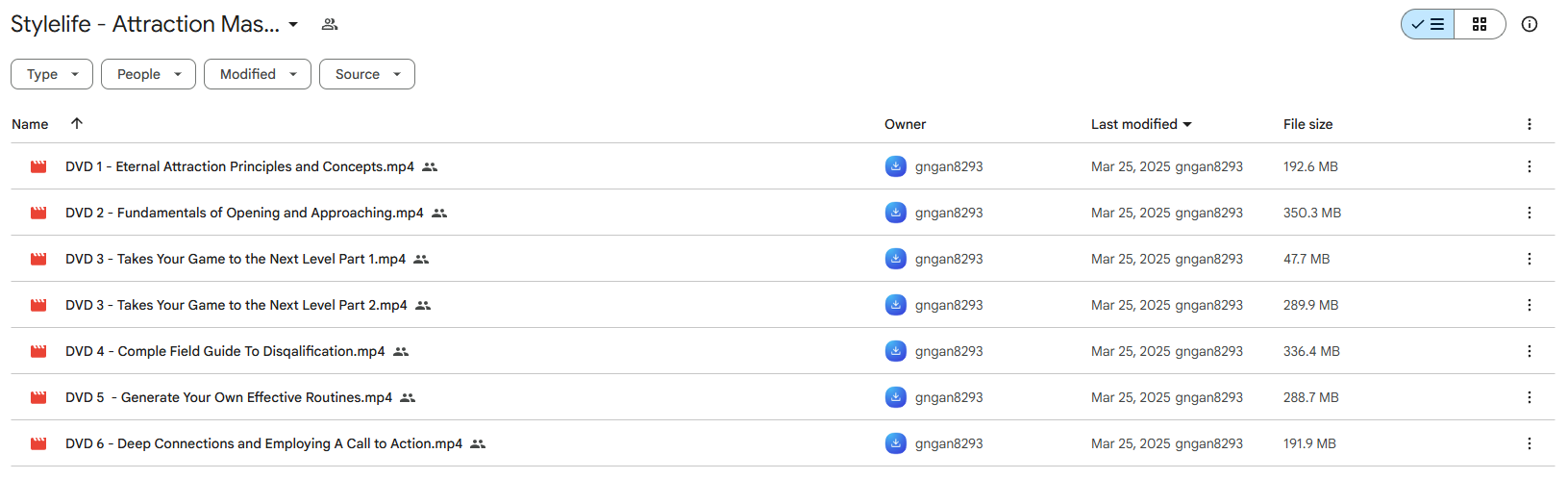Open more options for DVD 6 file
1568x479 pixels.
pyautogui.click(x=1529, y=443)
